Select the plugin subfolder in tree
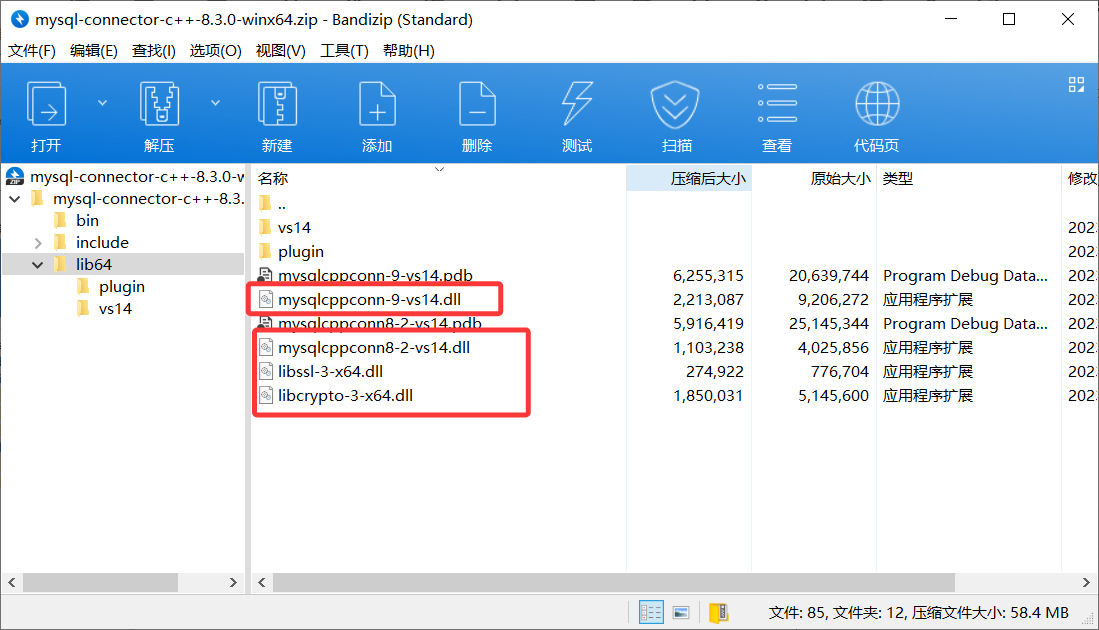The image size is (1099, 630). (121, 287)
